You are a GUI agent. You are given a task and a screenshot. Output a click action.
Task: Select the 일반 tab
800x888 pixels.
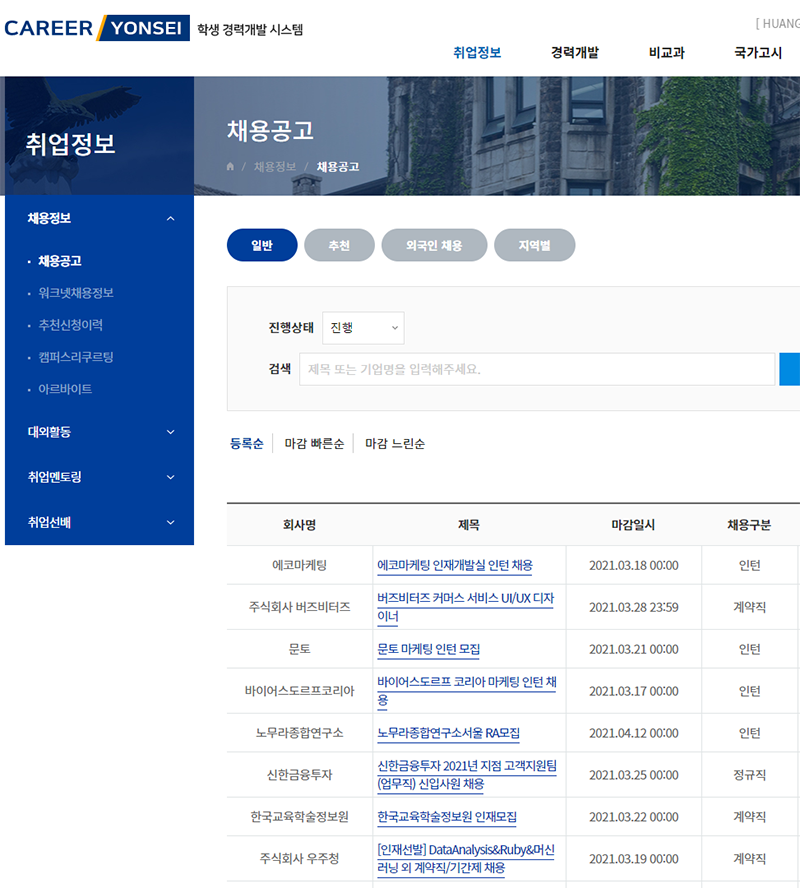(262, 245)
